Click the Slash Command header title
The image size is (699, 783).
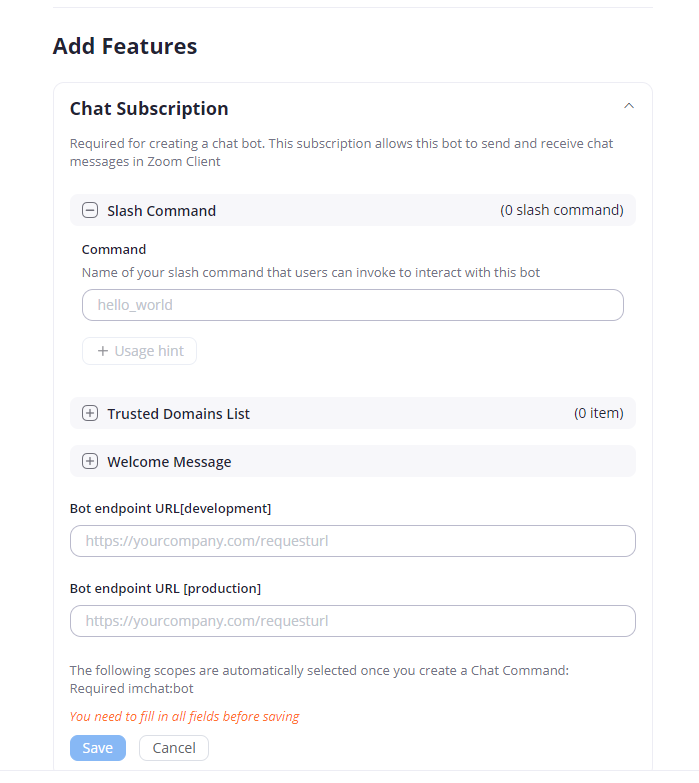click(161, 210)
